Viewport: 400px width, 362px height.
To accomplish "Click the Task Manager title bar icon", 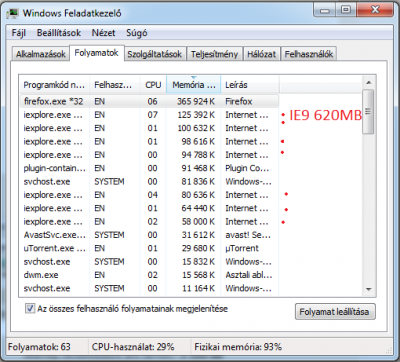I will point(12,13).
